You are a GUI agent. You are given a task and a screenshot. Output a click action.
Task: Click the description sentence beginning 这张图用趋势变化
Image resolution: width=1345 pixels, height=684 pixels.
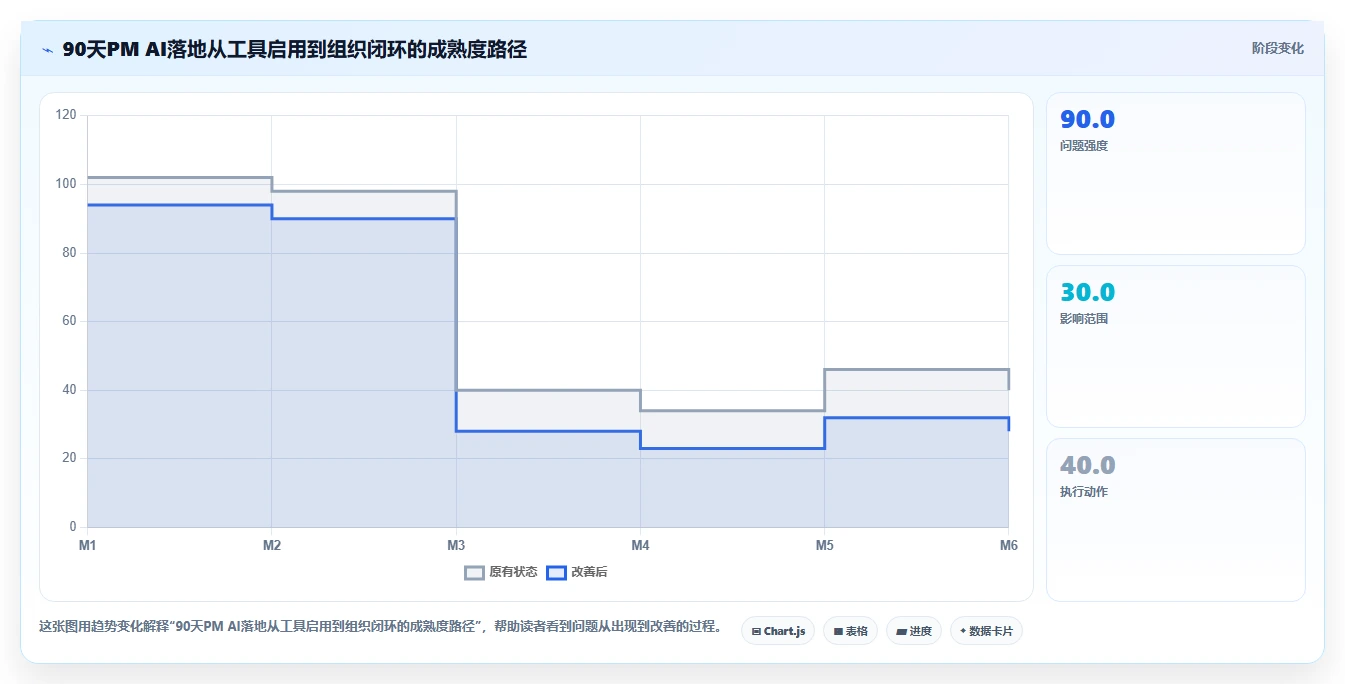(380, 627)
